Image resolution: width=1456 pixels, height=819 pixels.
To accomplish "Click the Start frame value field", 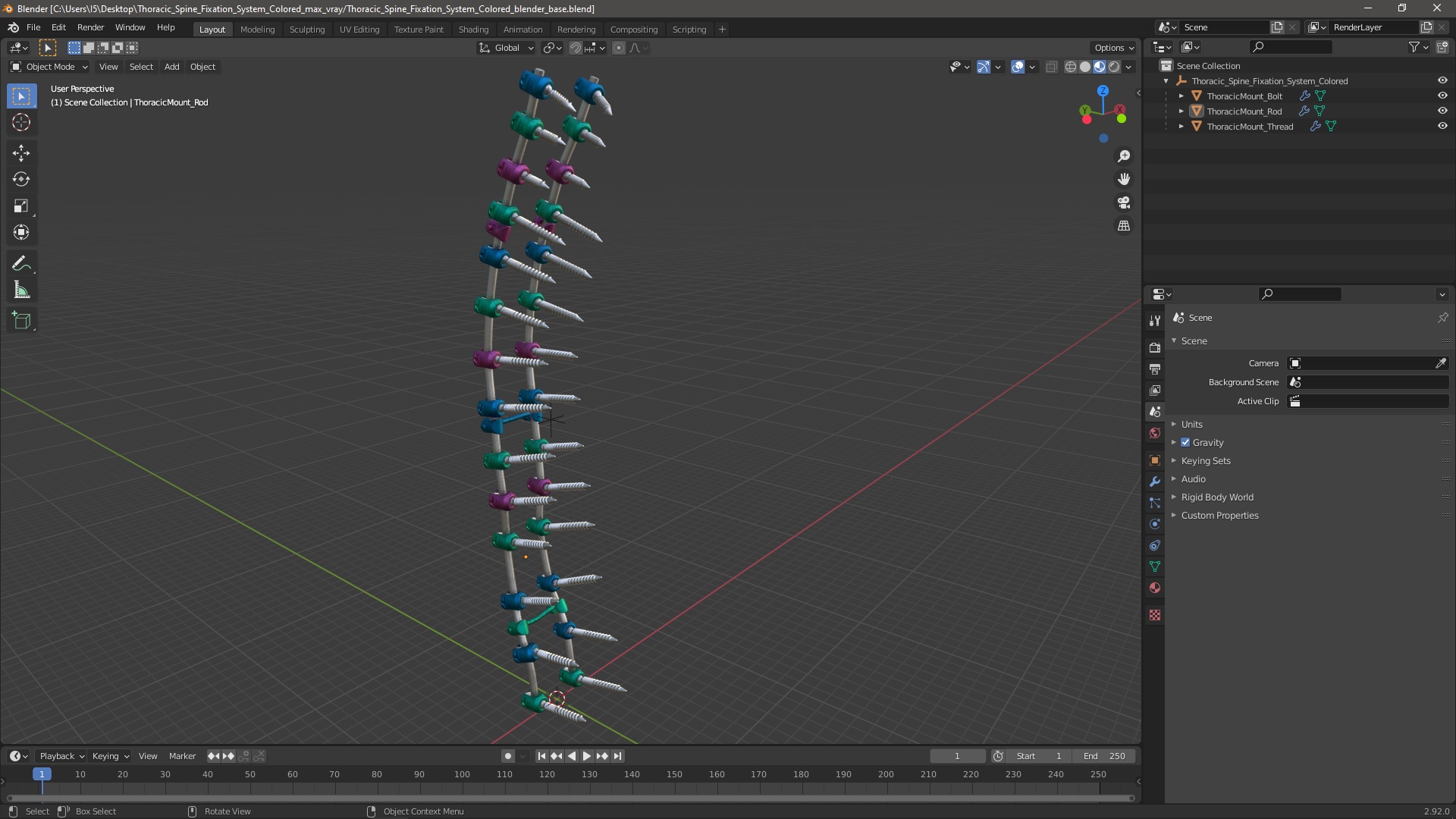I will click(x=1039, y=756).
